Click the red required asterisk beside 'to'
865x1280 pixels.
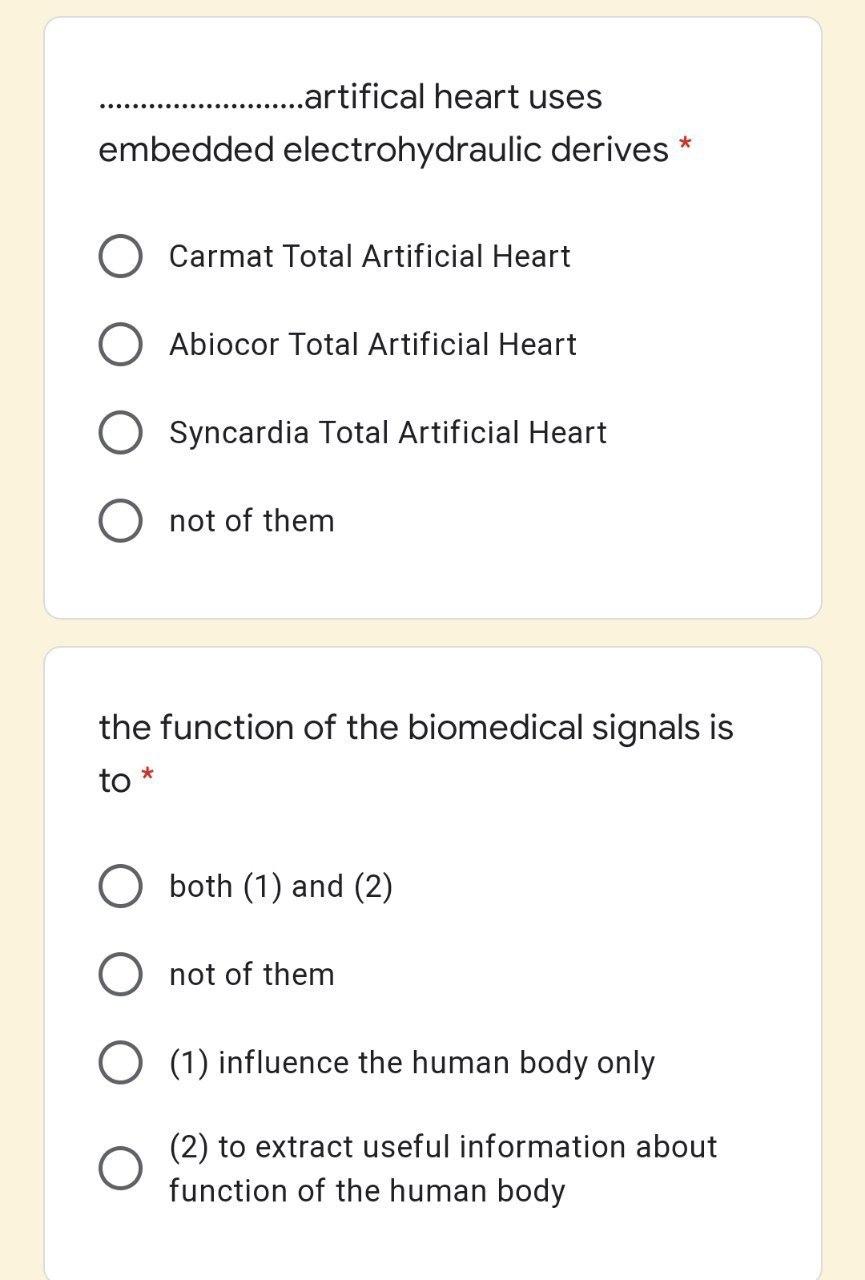point(148,775)
